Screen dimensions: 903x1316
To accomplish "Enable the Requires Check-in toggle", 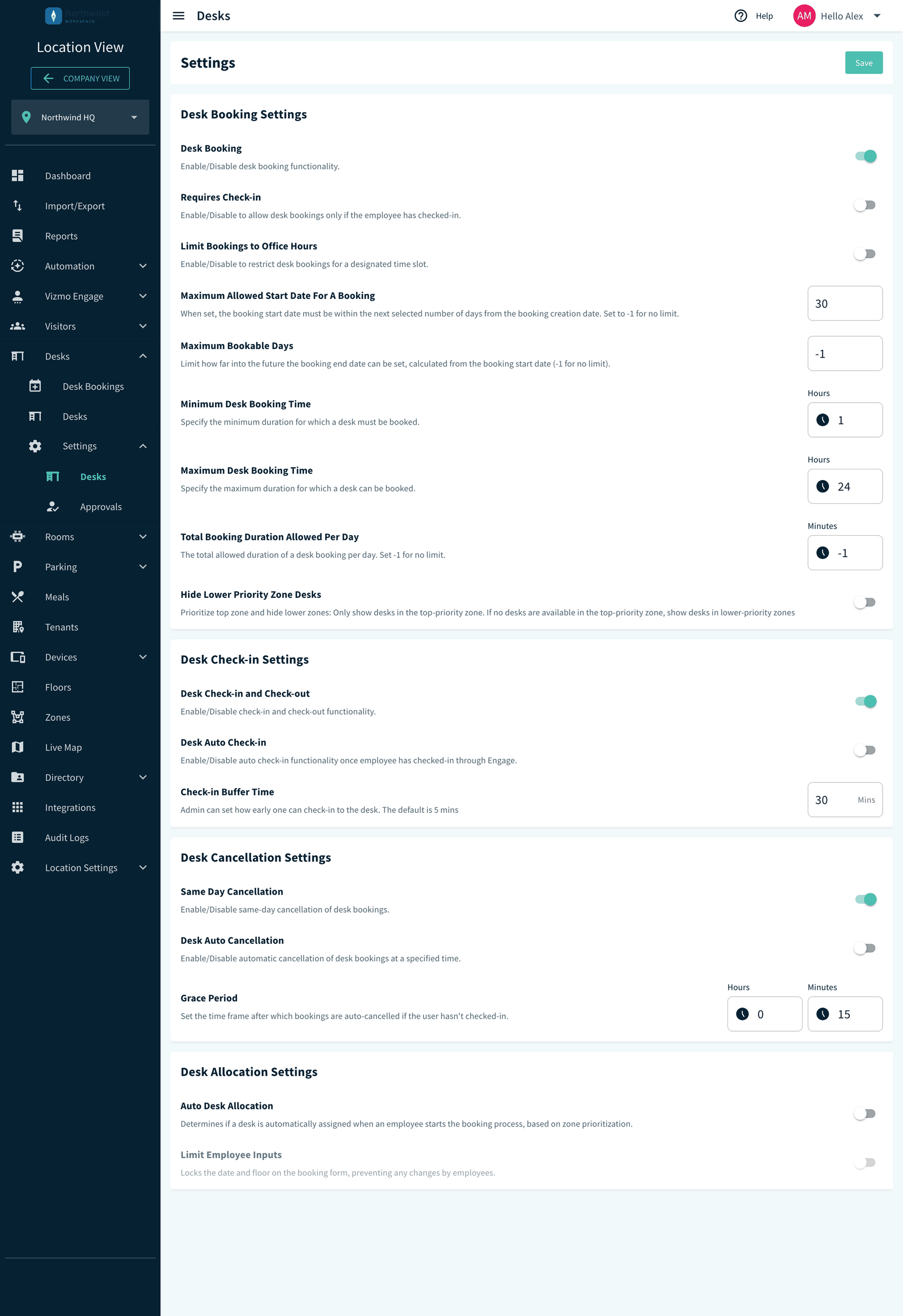I will 865,205.
